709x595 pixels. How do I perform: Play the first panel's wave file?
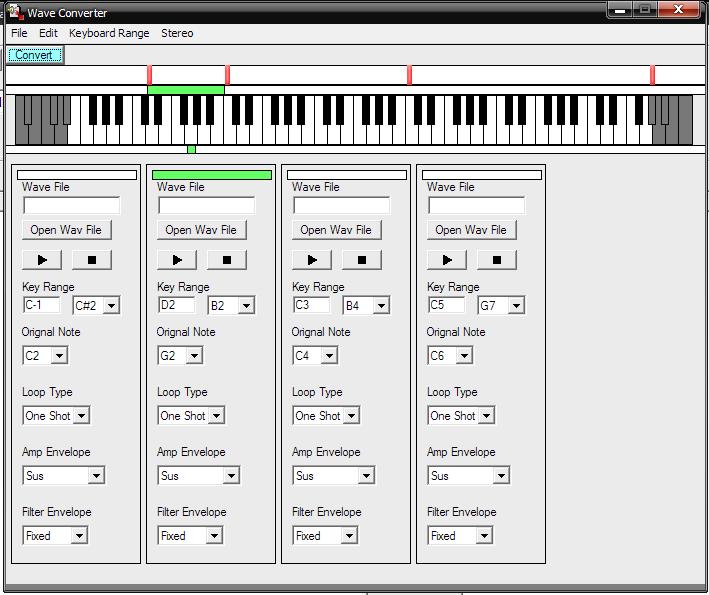42,260
